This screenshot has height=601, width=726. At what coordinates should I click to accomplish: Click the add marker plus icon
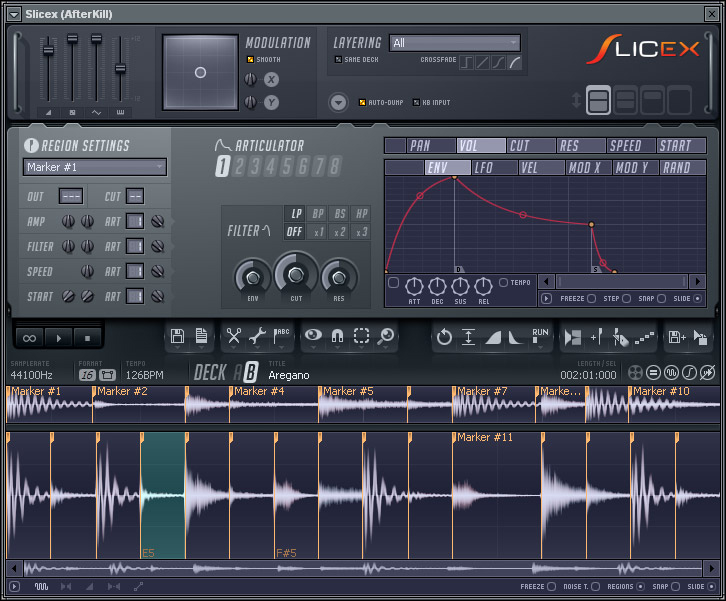point(596,337)
